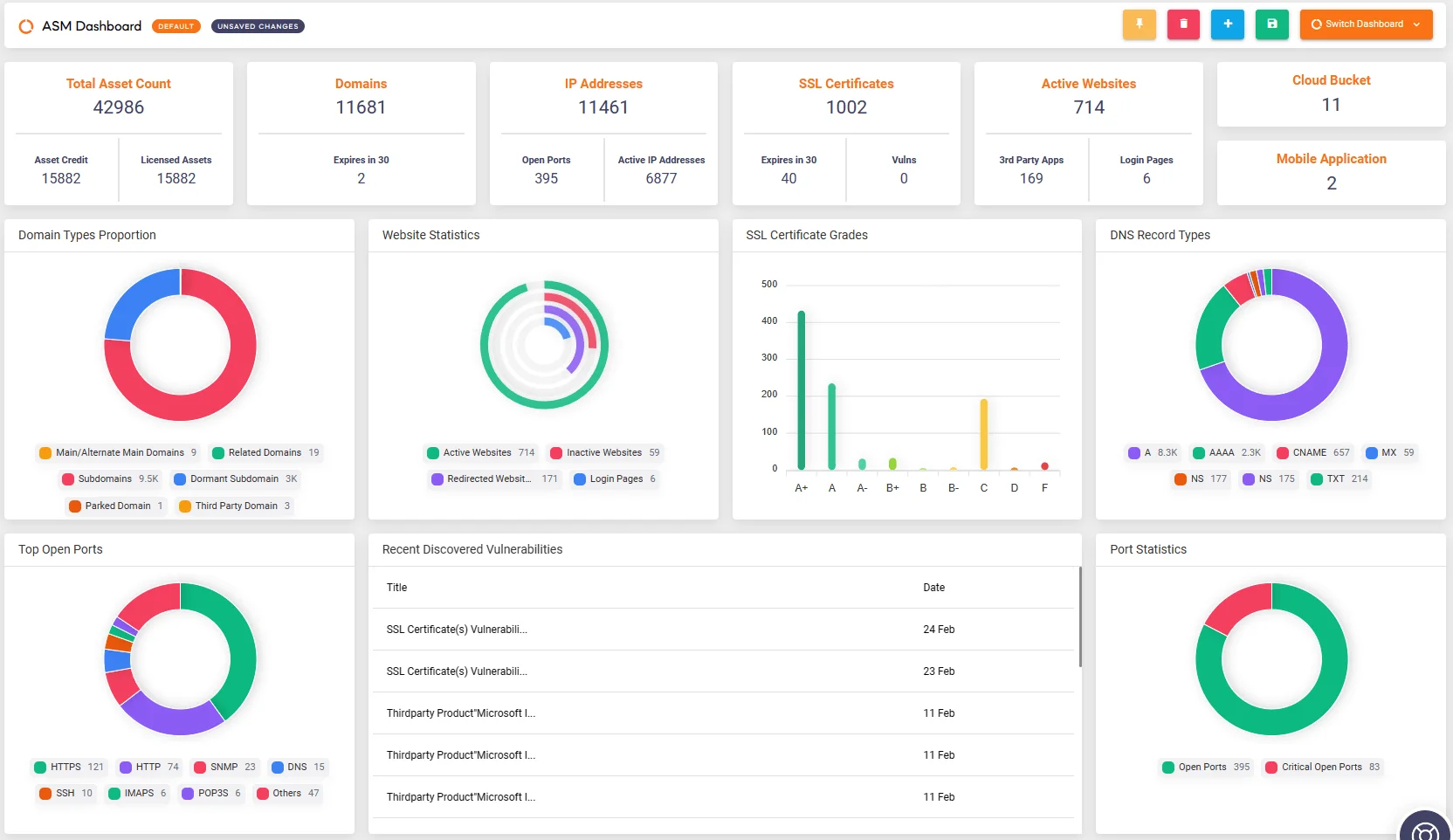Toggle Login Pages legend entry in Website Statistics
The height and width of the screenshot is (840, 1453).
[x=615, y=479]
